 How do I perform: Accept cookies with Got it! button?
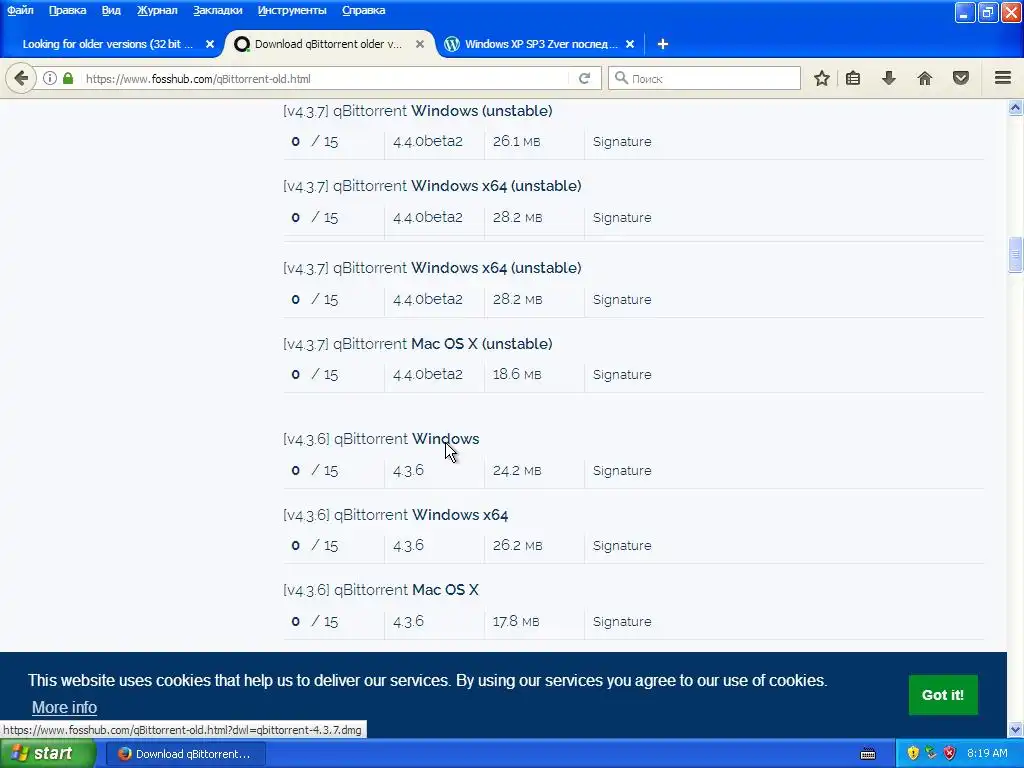(x=942, y=695)
